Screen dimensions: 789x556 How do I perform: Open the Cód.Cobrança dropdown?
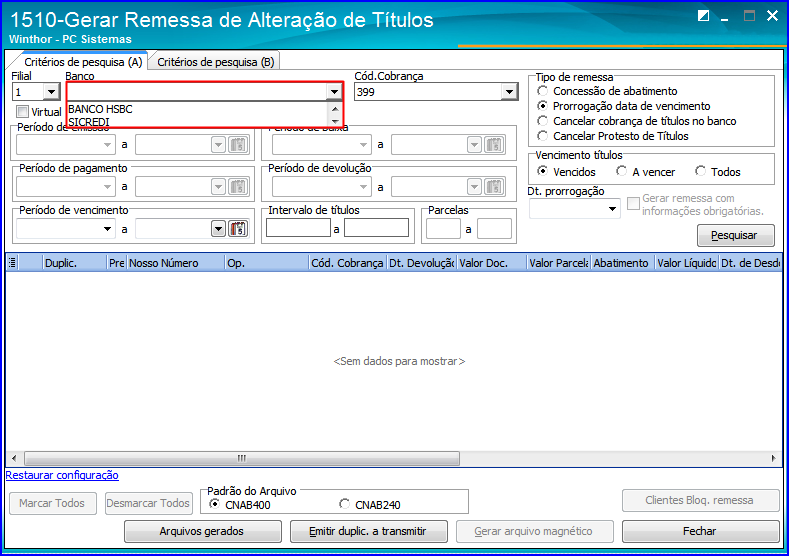click(x=509, y=92)
